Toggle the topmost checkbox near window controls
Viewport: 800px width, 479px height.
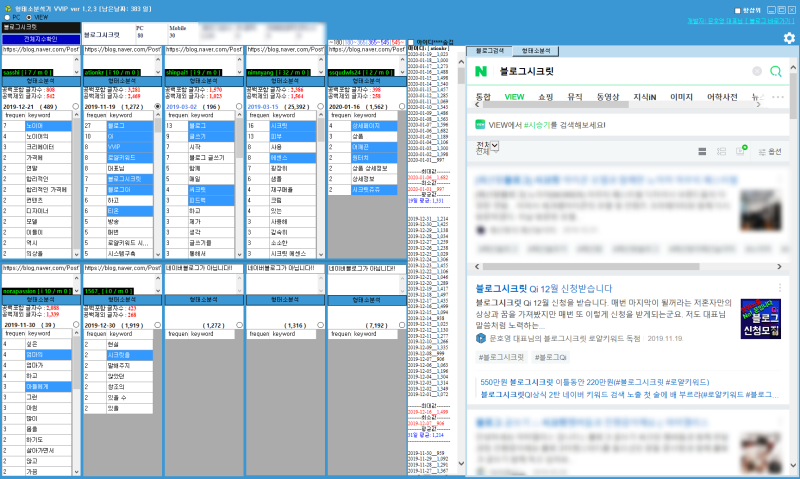pos(737,10)
